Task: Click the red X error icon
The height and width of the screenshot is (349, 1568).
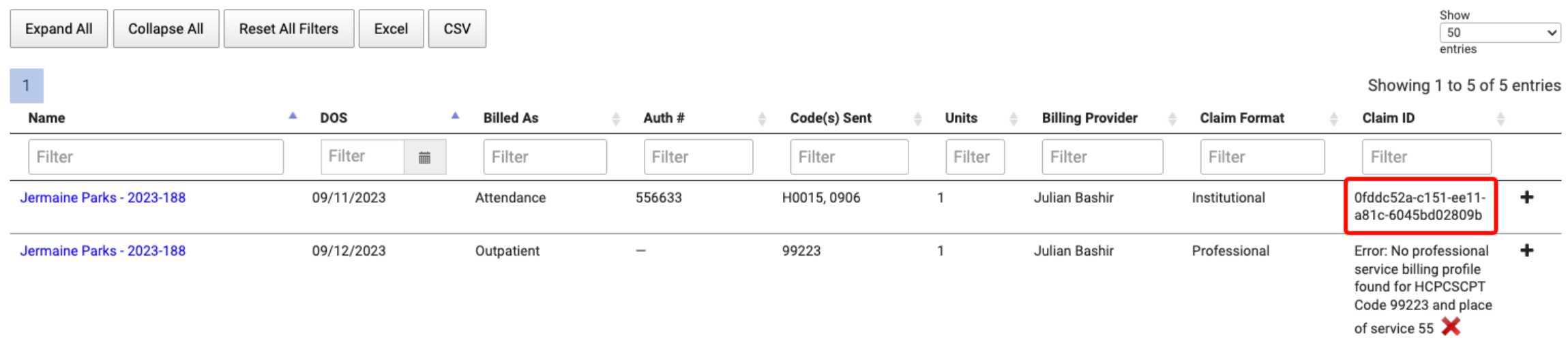Action: pos(1451,327)
